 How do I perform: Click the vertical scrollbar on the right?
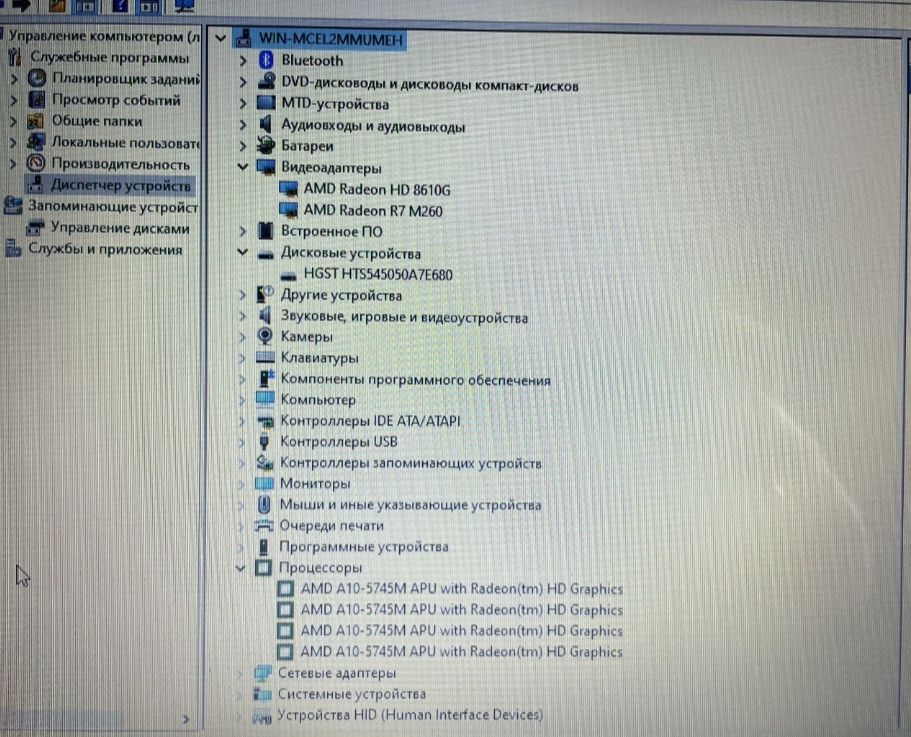(905, 300)
